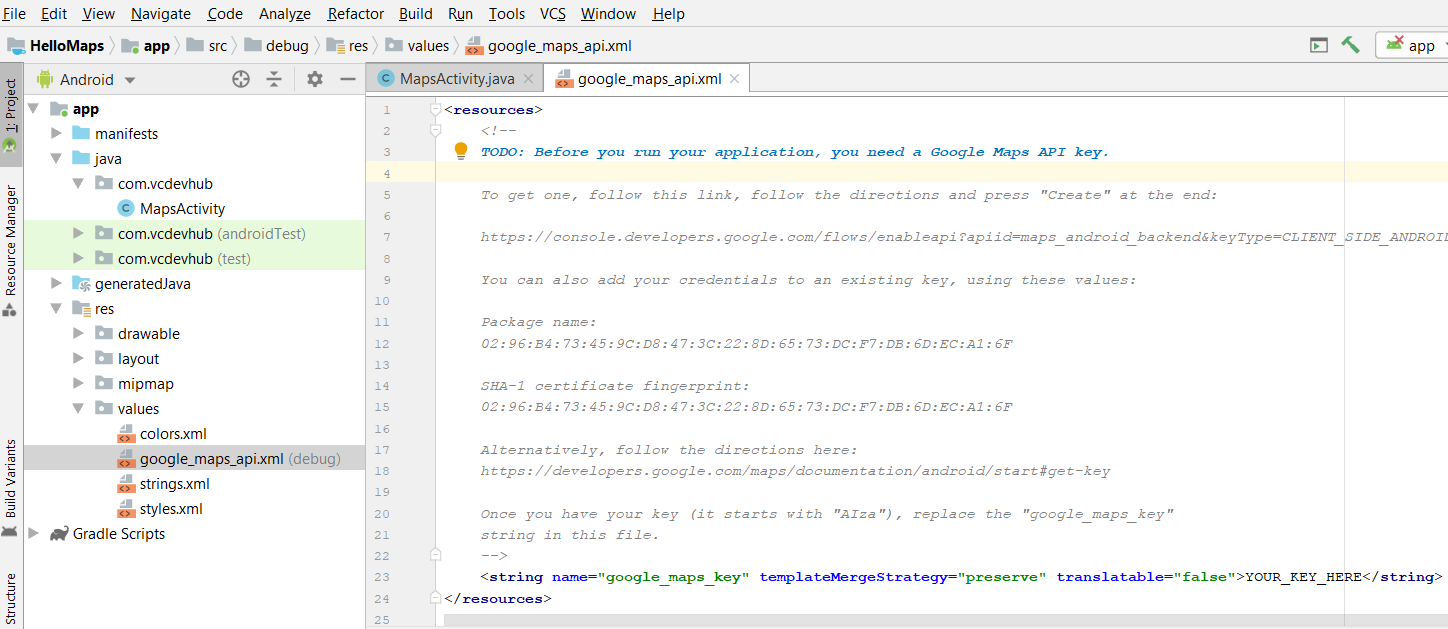Collapse the java folder arrow
The image size is (1448, 629).
(57, 159)
